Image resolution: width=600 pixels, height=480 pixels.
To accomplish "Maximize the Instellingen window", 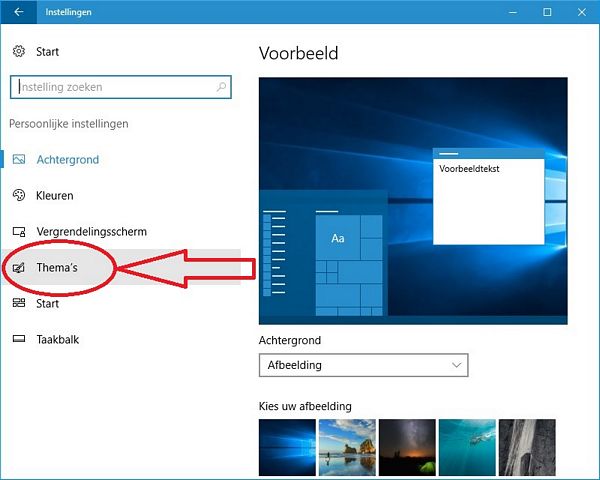I will (547, 12).
